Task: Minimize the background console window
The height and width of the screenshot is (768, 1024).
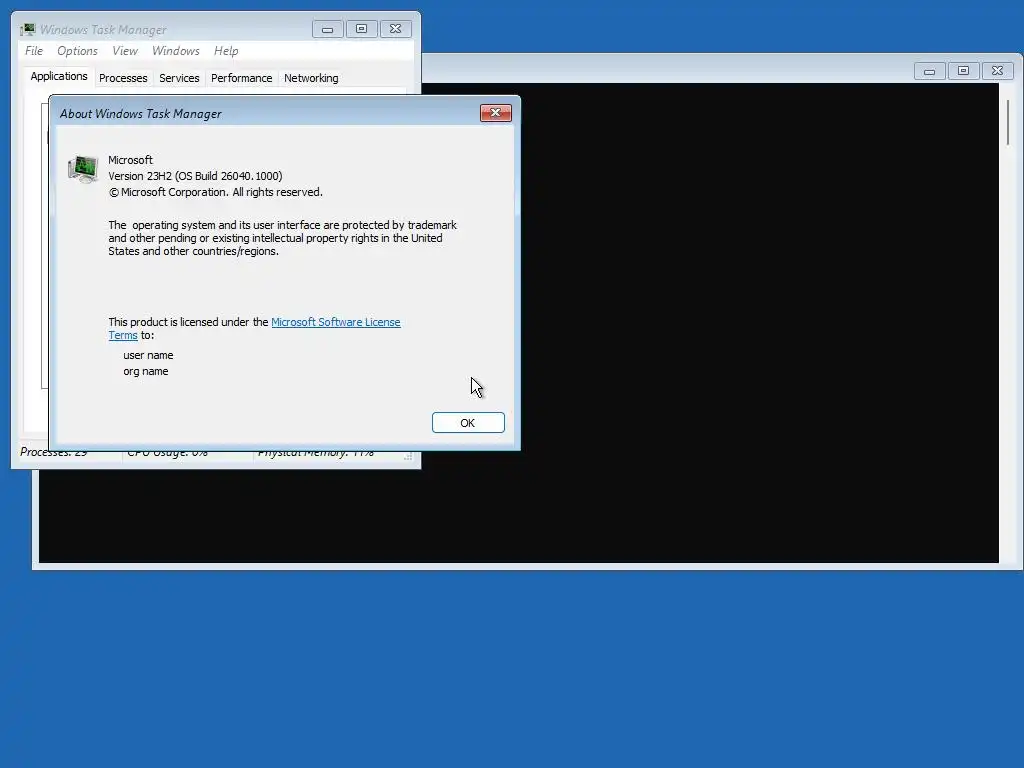Action: [x=929, y=71]
